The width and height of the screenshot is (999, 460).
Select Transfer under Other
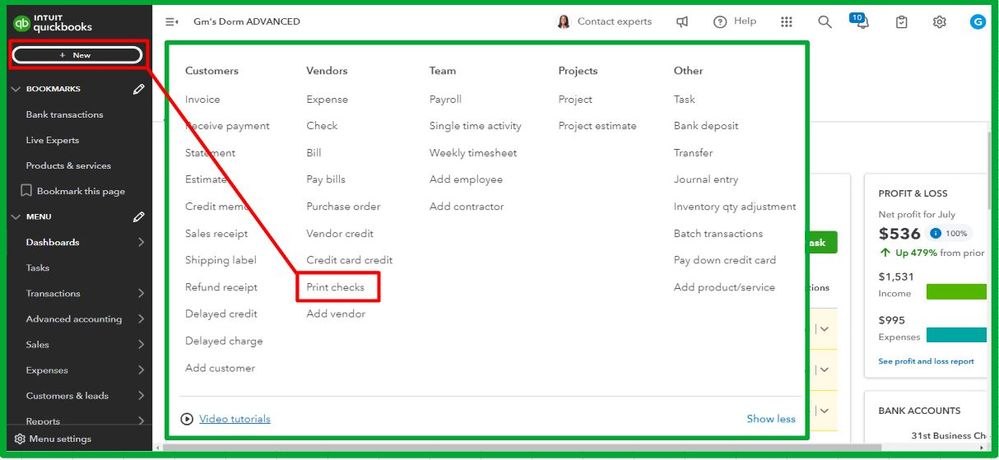(693, 153)
